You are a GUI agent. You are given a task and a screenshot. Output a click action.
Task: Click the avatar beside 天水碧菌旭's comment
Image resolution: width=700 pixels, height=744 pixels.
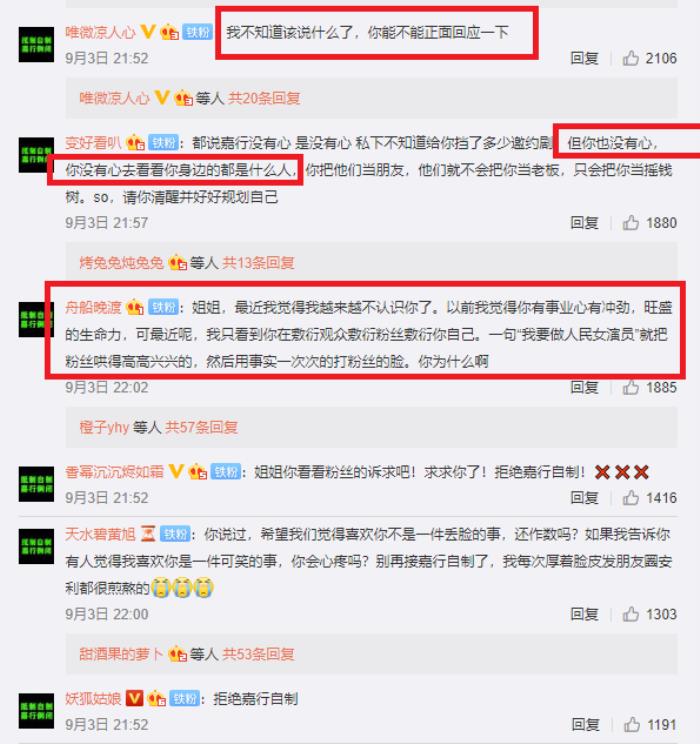pyautogui.click(x=36, y=546)
